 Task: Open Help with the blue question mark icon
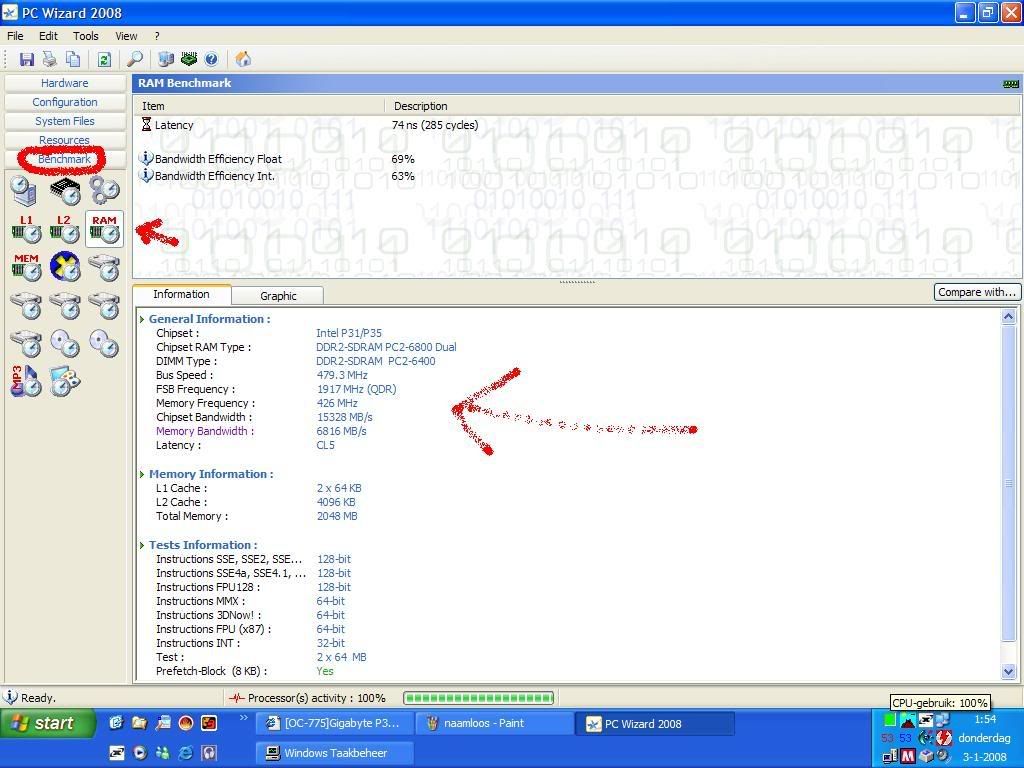(x=211, y=59)
